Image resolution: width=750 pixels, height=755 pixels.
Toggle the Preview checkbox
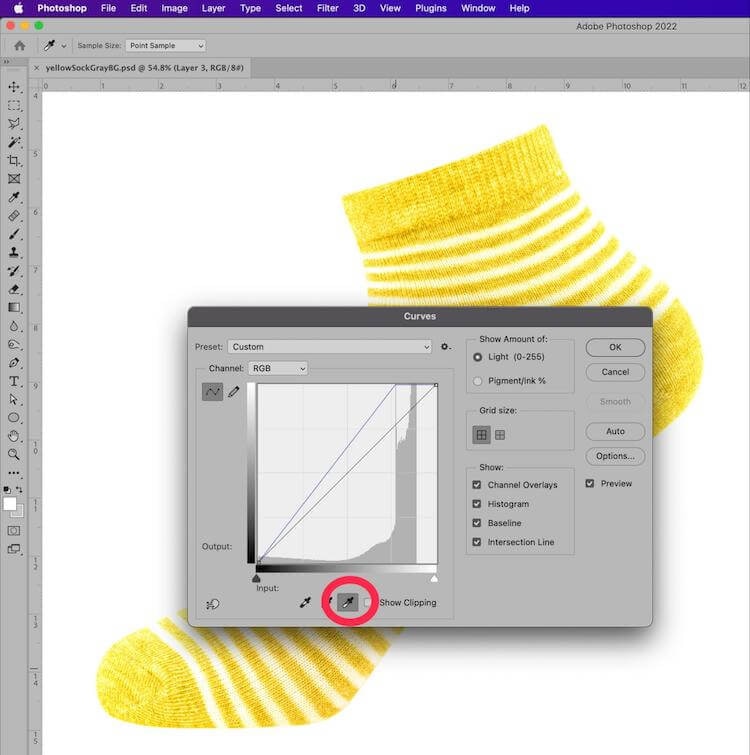coord(590,484)
